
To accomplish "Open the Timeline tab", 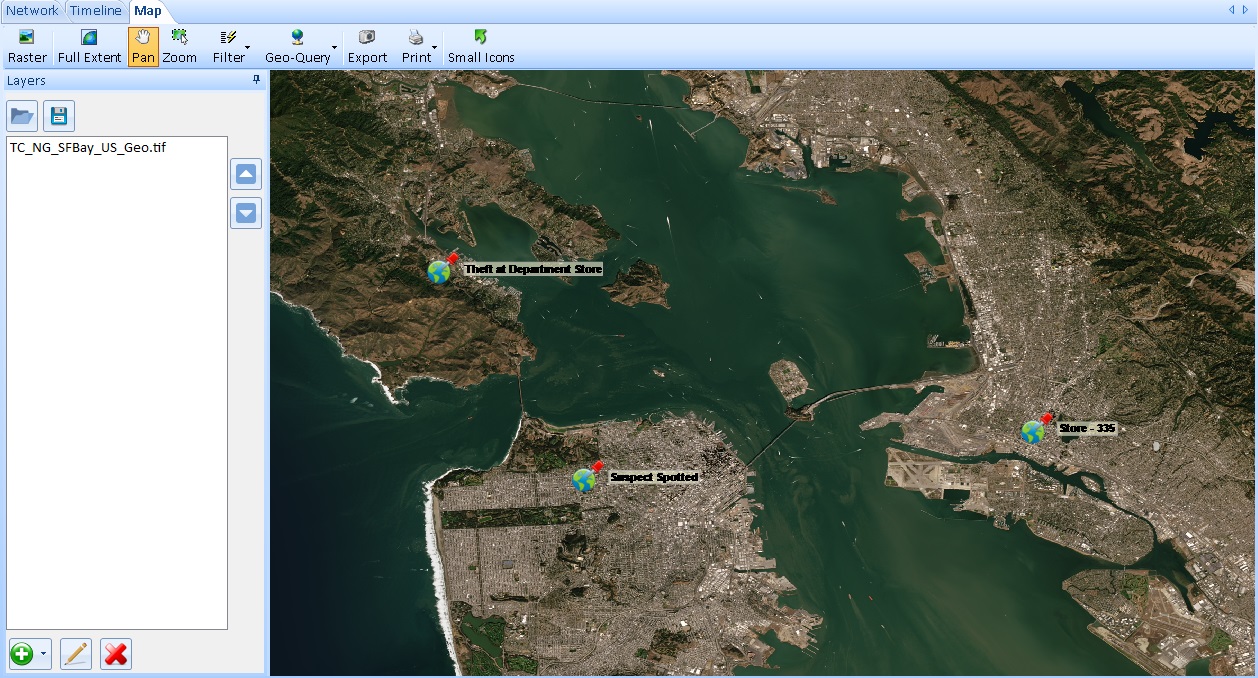I will 96,10.
